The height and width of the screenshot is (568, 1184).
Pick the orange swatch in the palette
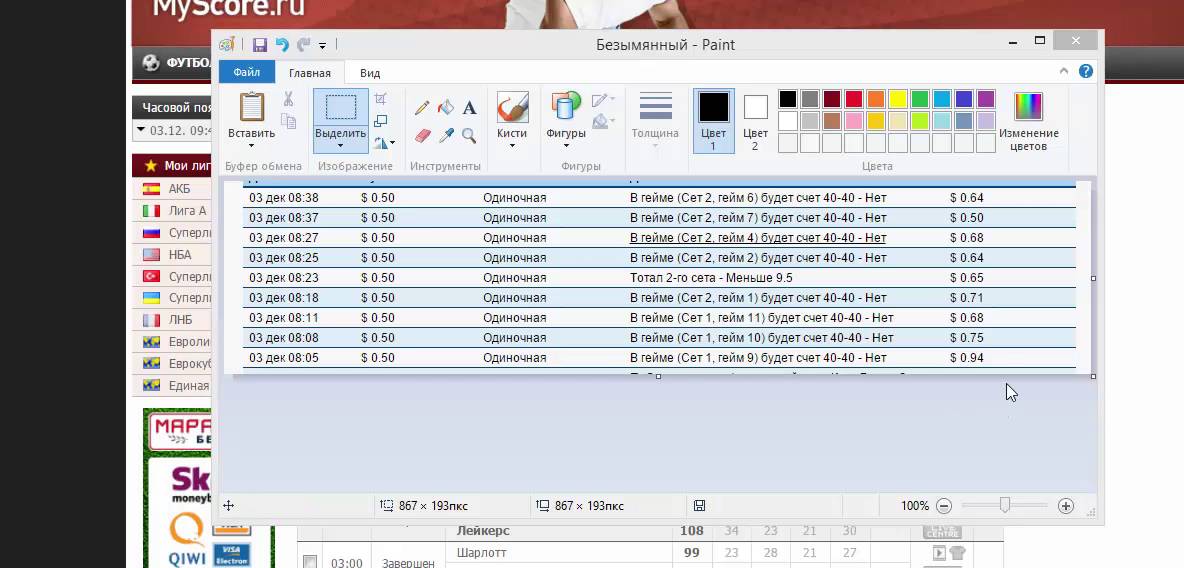[x=876, y=99]
